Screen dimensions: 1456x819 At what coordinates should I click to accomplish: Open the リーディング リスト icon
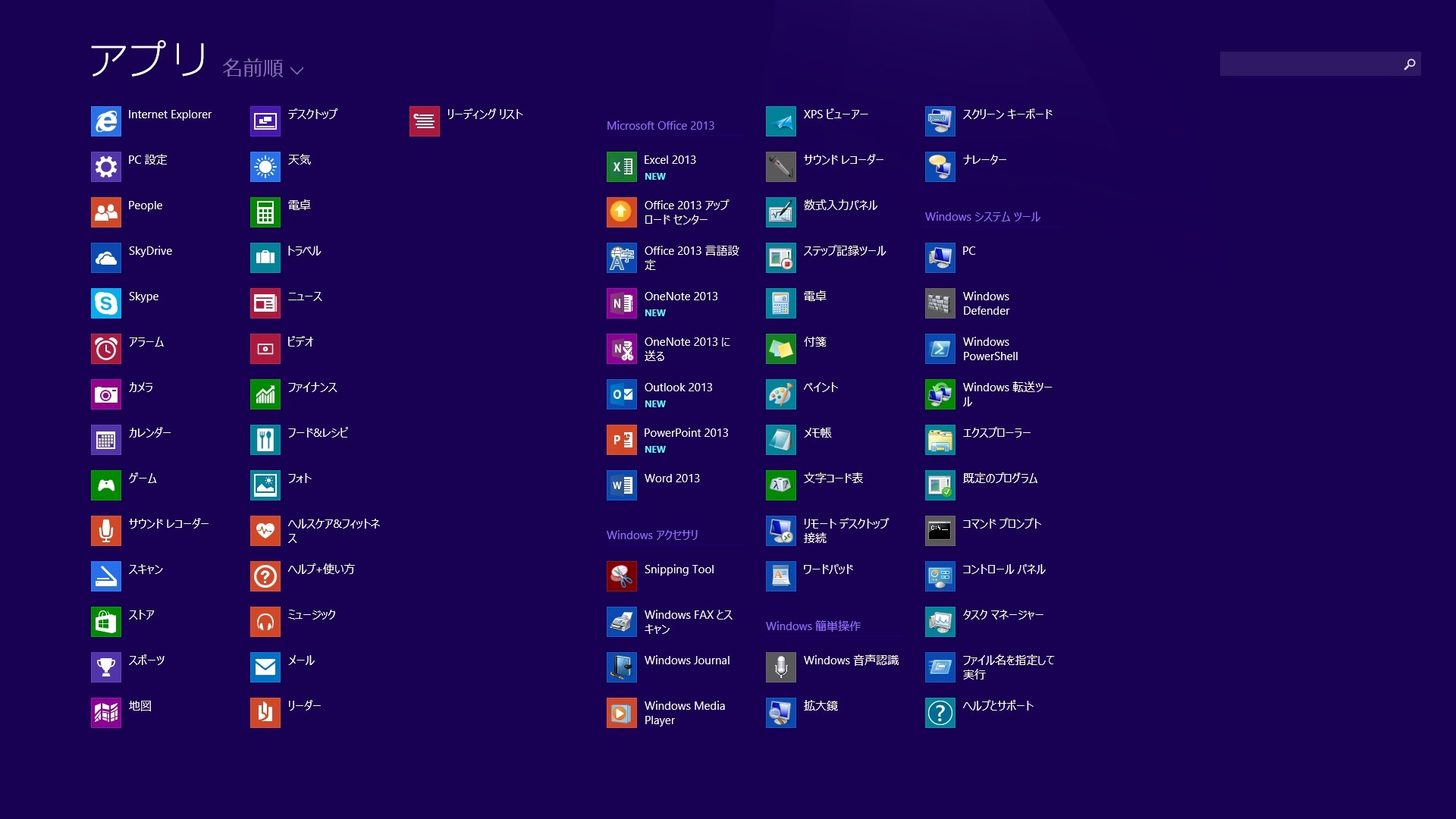[425, 121]
